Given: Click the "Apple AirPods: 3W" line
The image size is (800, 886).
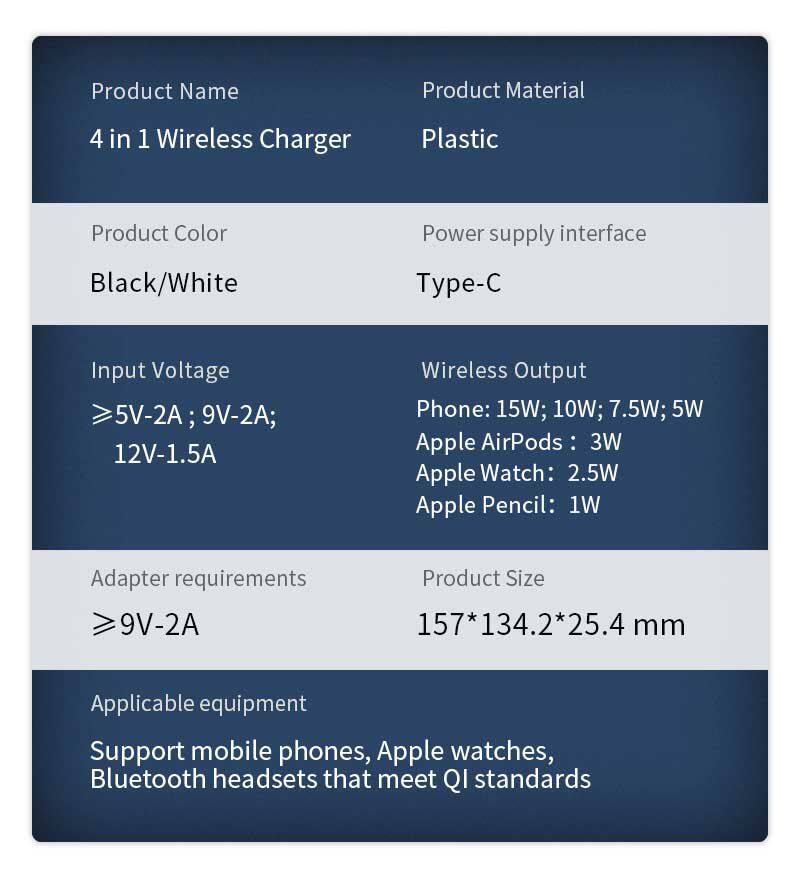Looking at the screenshot, I should [x=519, y=441].
